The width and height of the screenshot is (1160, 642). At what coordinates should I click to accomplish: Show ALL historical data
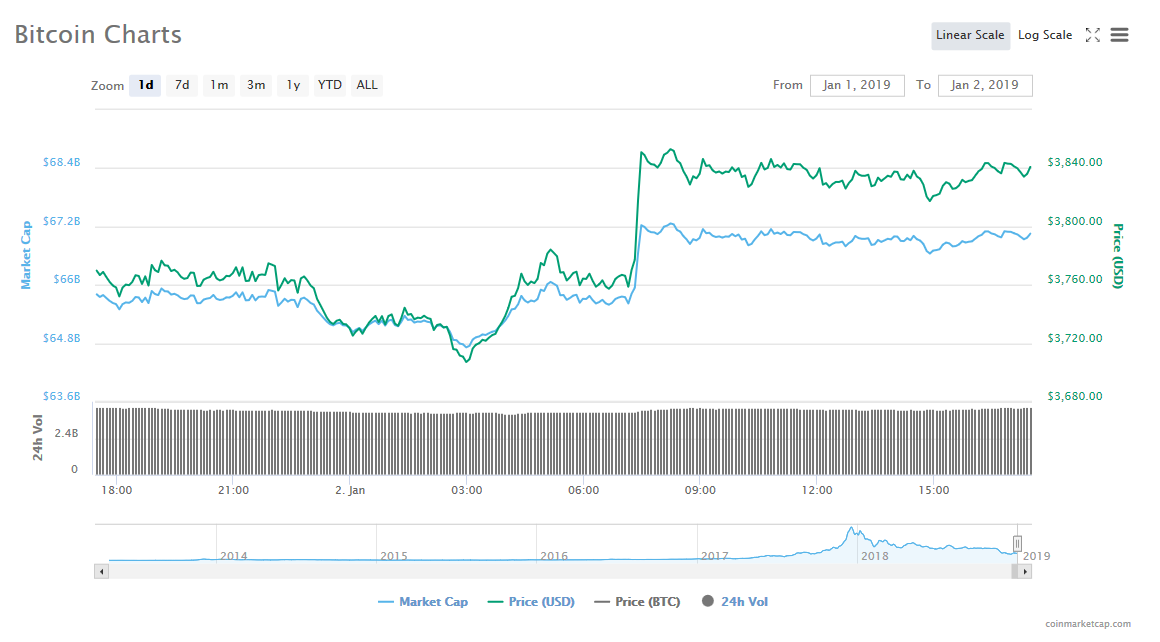pyautogui.click(x=367, y=85)
